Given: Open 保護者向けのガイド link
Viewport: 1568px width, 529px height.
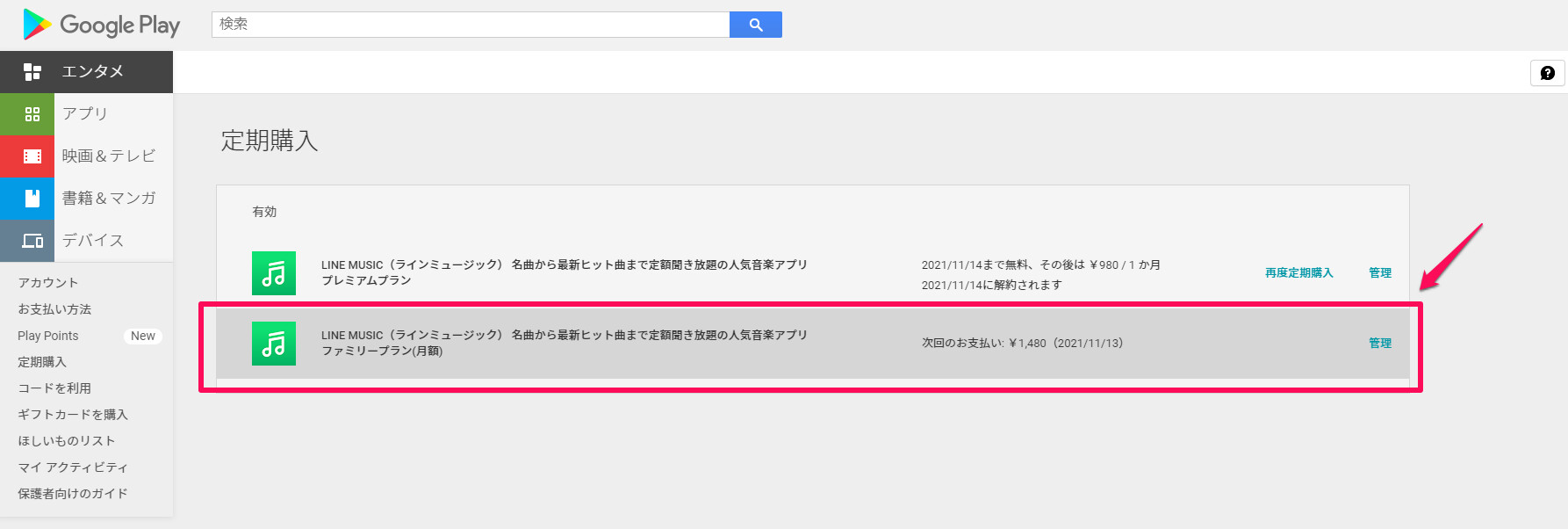Looking at the screenshot, I should coord(73,494).
